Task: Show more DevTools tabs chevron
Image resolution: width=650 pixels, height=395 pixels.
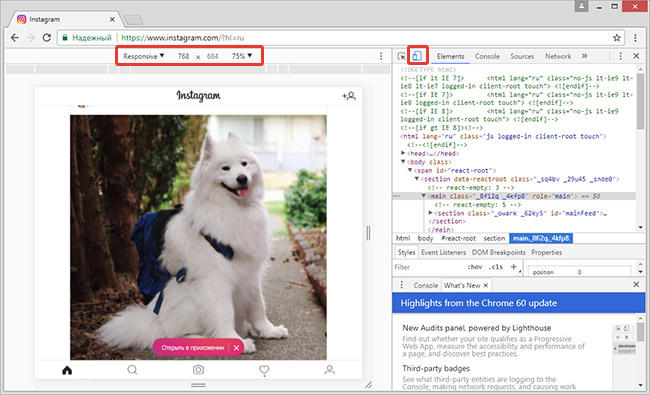Action: (x=585, y=56)
